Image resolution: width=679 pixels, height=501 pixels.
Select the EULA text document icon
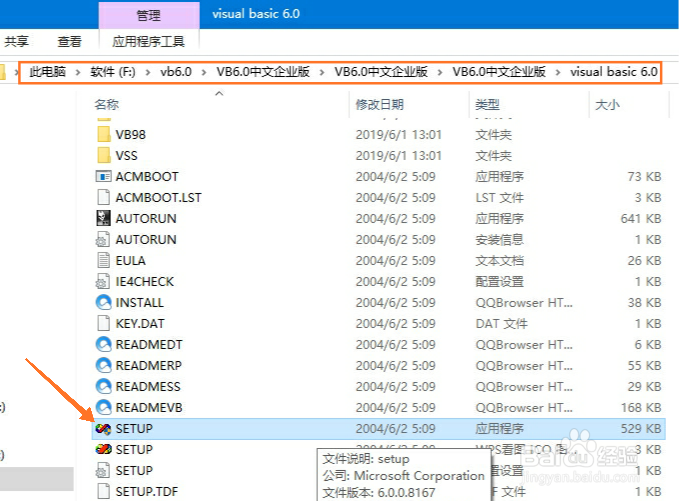(103, 260)
